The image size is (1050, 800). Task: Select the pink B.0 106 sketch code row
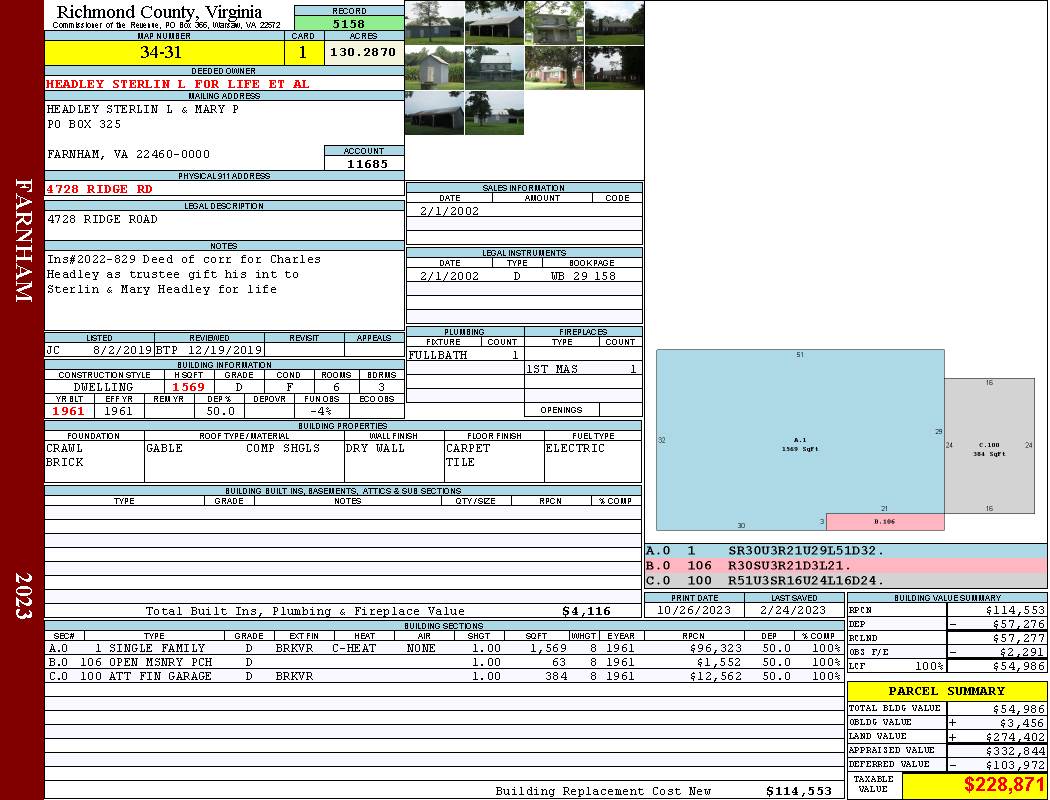pos(845,566)
